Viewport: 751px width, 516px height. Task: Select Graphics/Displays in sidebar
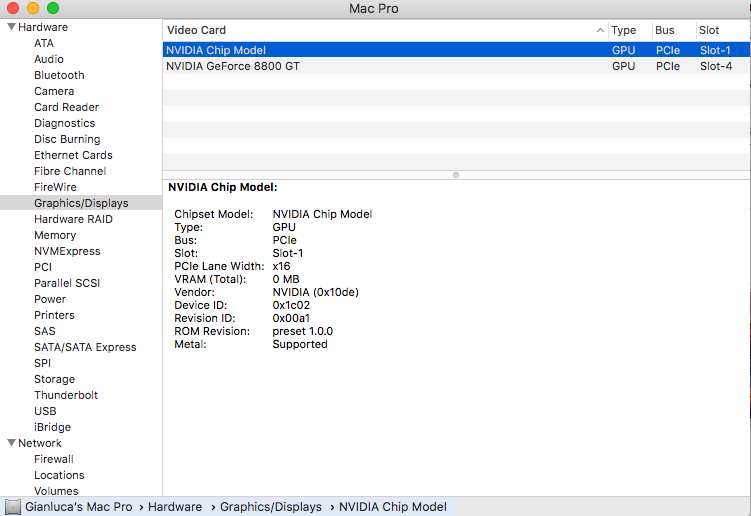81,203
